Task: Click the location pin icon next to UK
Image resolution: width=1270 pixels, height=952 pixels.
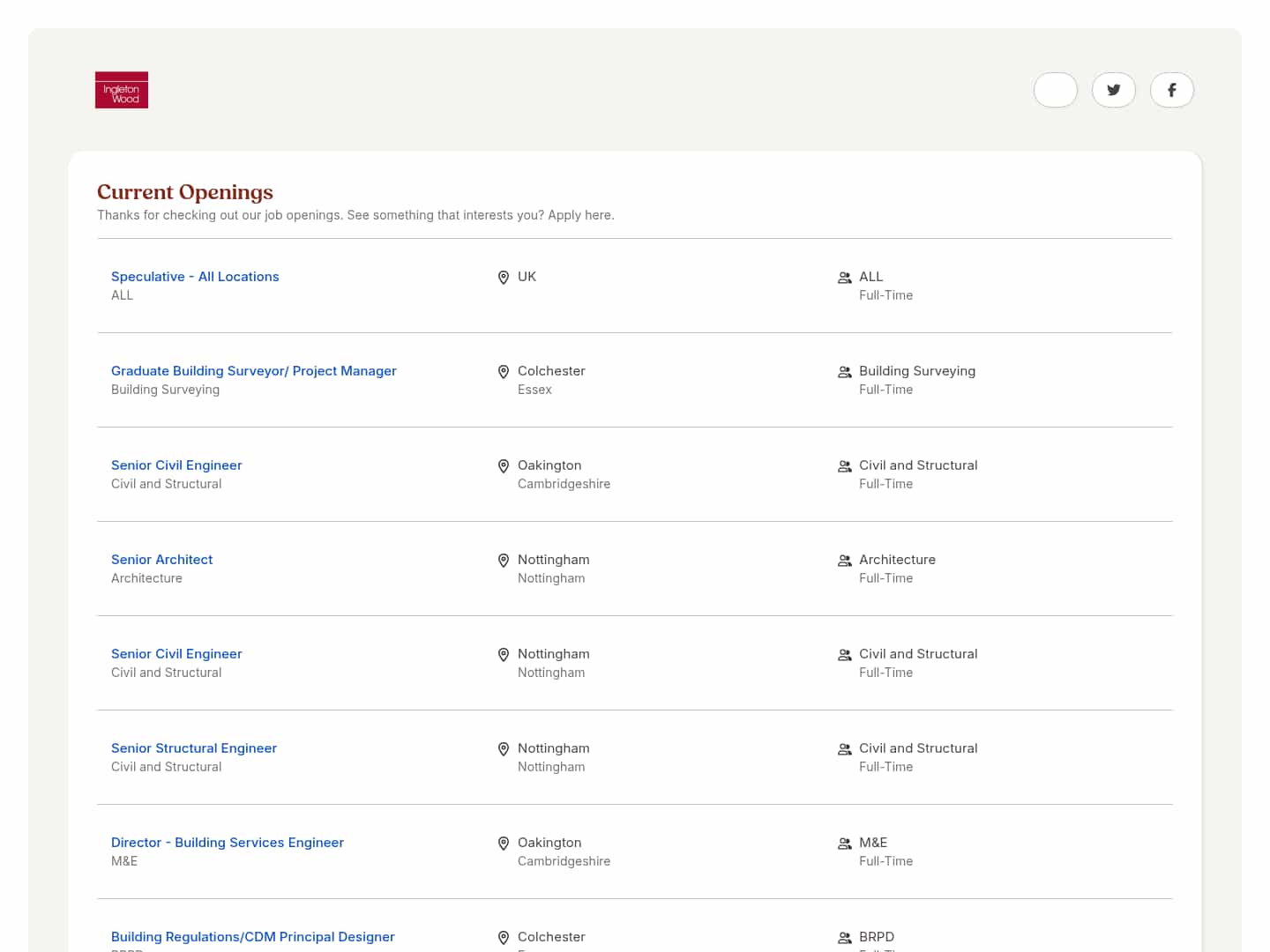Action: [504, 277]
